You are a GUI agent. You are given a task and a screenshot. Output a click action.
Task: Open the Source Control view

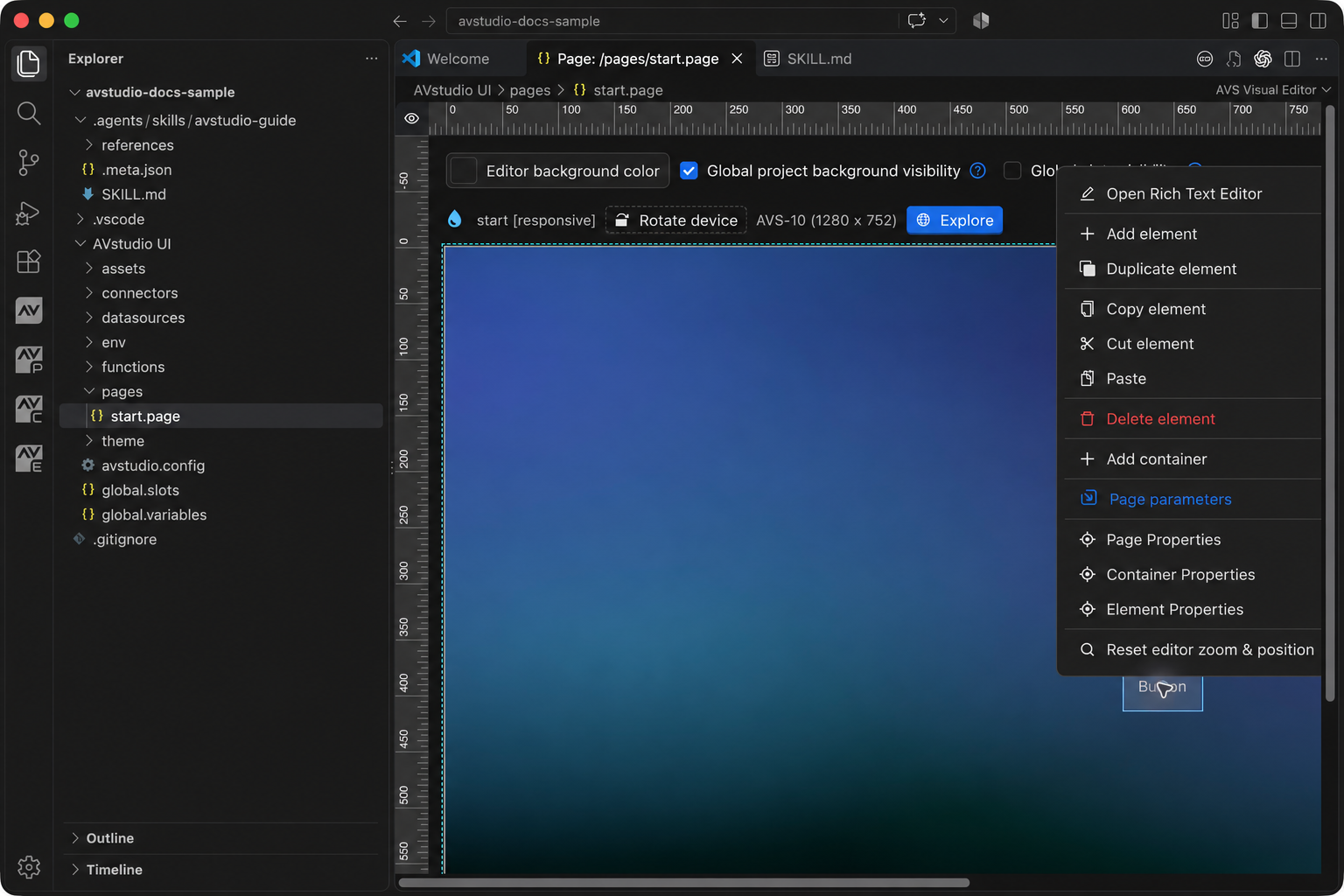click(x=29, y=162)
